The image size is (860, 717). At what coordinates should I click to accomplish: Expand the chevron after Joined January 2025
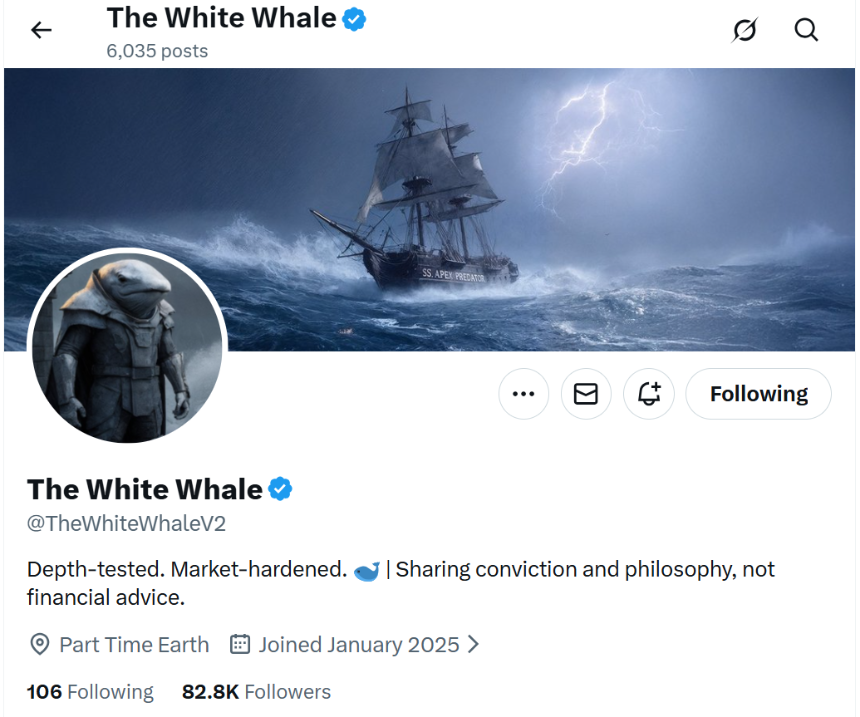pos(473,644)
